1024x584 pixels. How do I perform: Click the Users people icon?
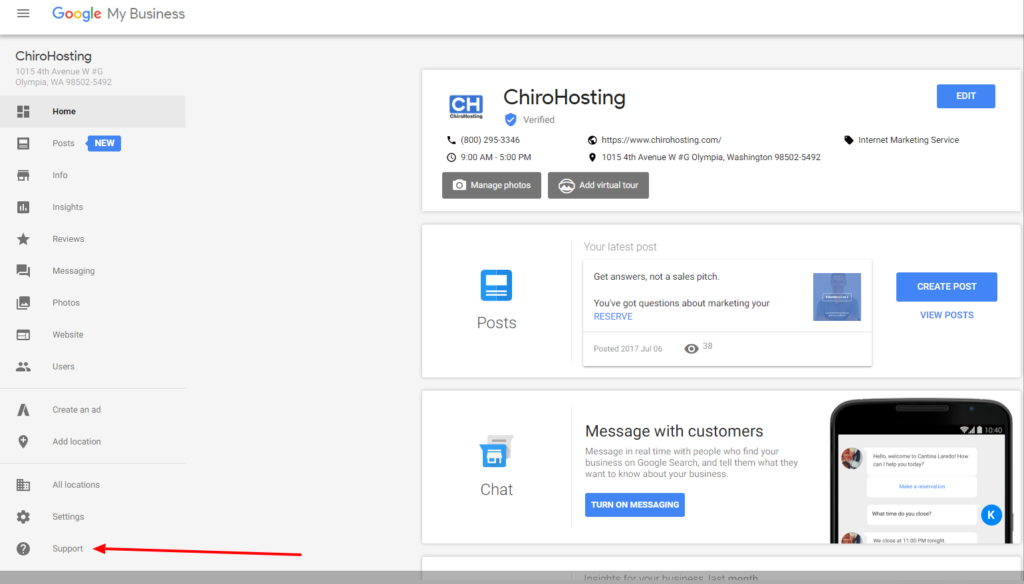[23, 367]
